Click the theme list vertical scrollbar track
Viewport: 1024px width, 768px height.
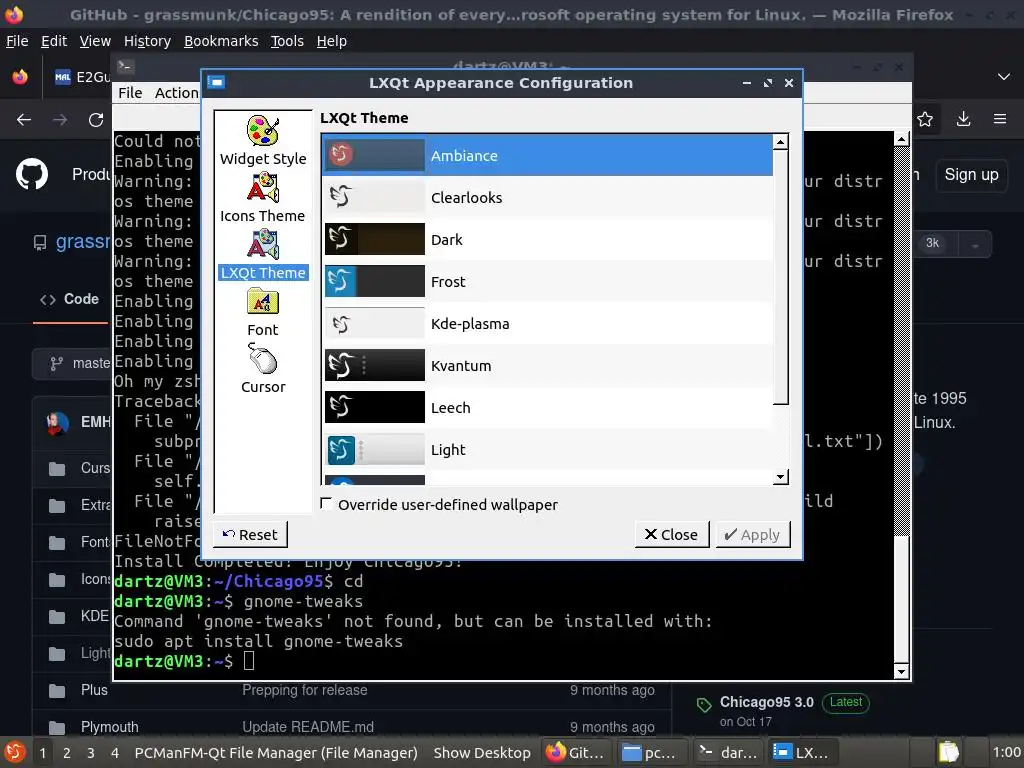pos(780,438)
